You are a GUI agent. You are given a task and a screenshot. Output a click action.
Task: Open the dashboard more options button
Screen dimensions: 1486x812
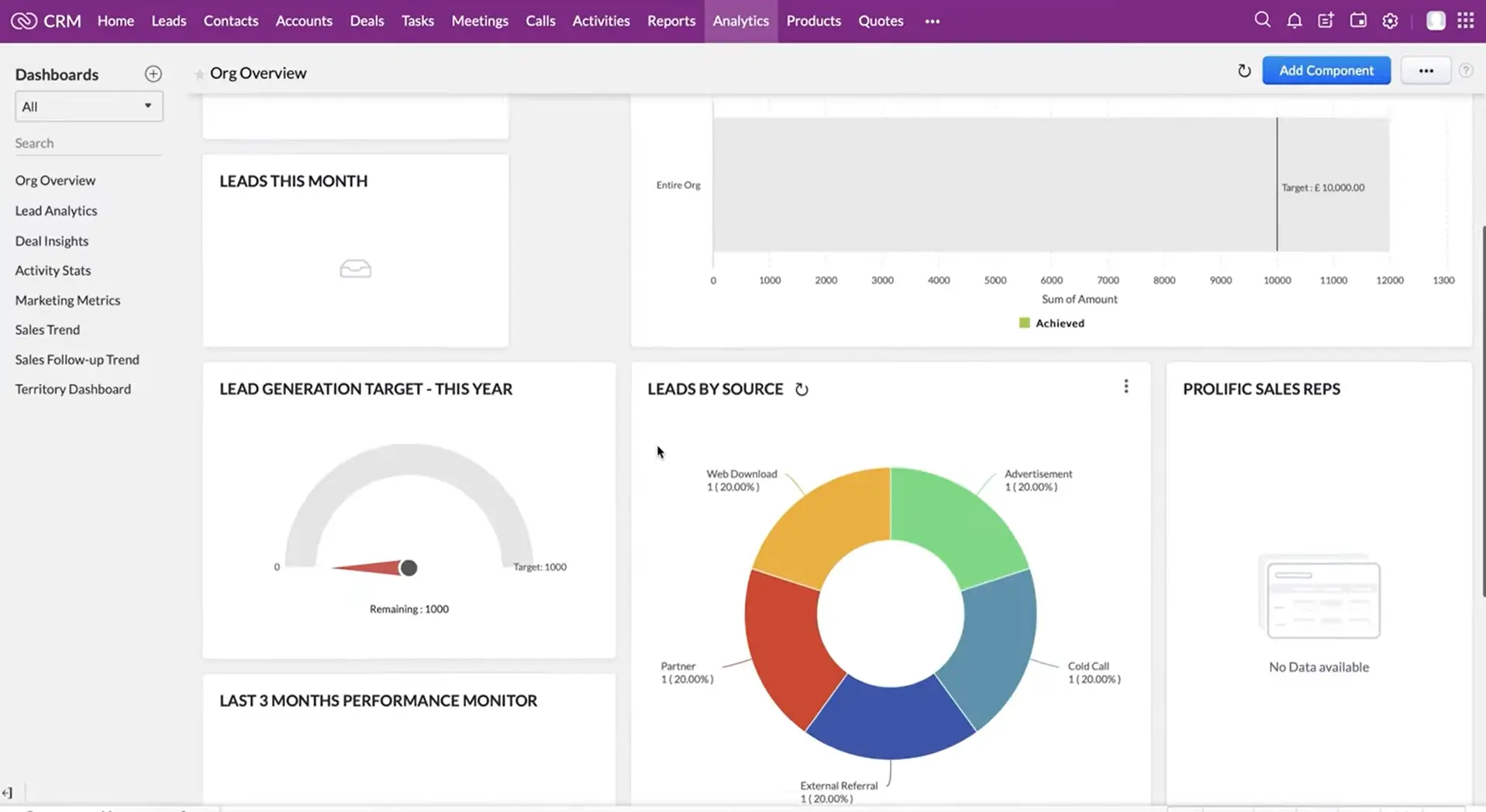[x=1426, y=71]
